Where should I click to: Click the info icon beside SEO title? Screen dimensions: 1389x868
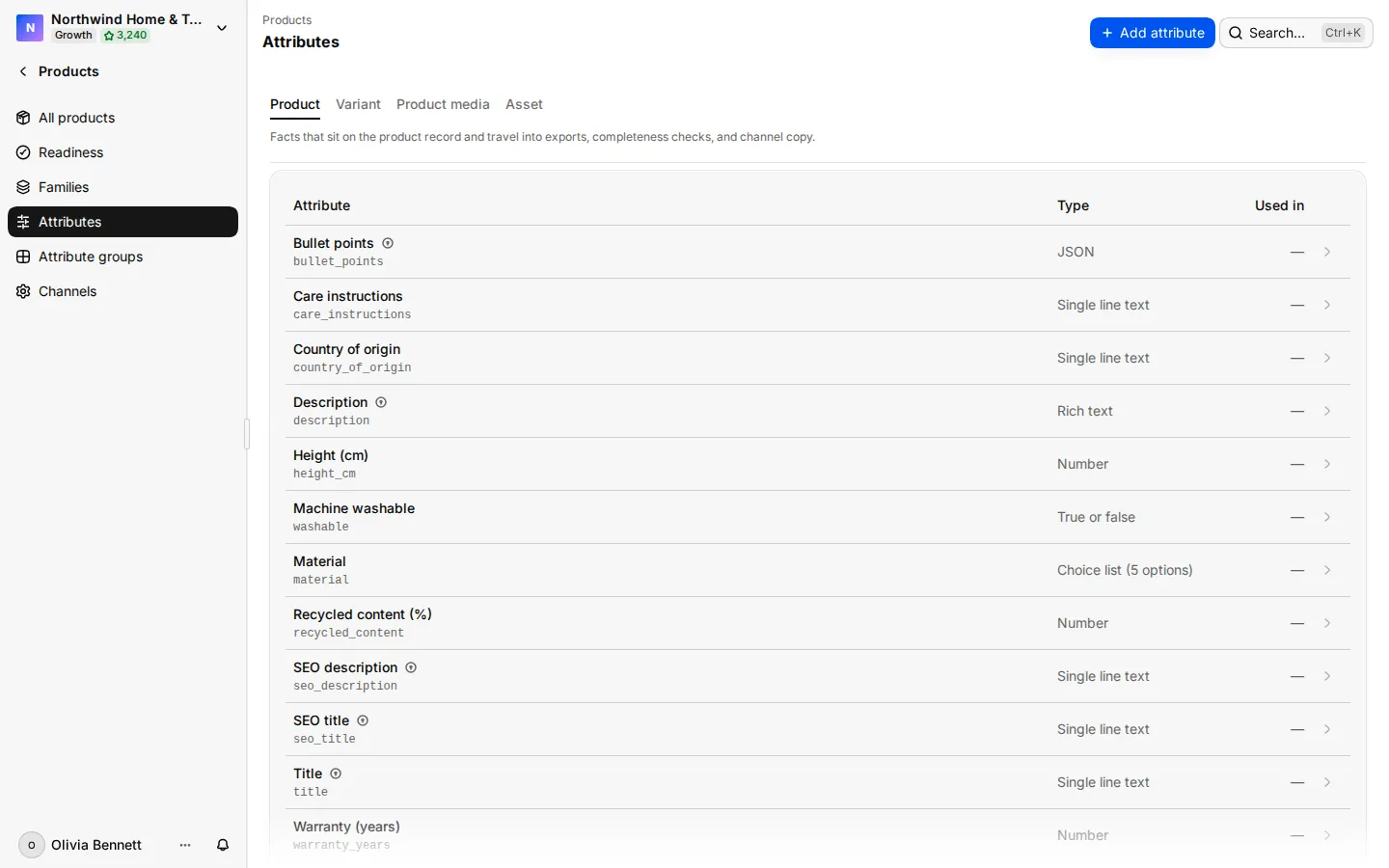click(x=363, y=720)
